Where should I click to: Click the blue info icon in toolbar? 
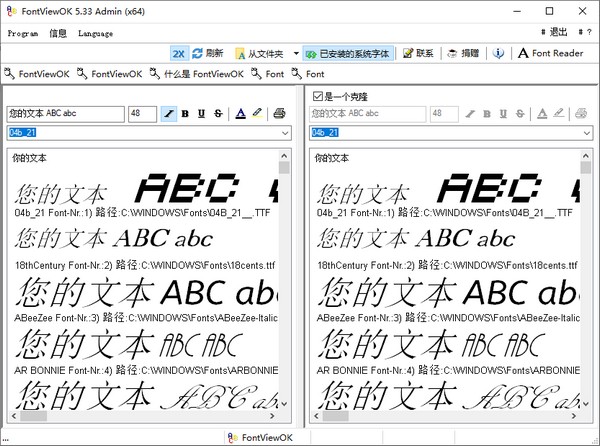click(498, 53)
